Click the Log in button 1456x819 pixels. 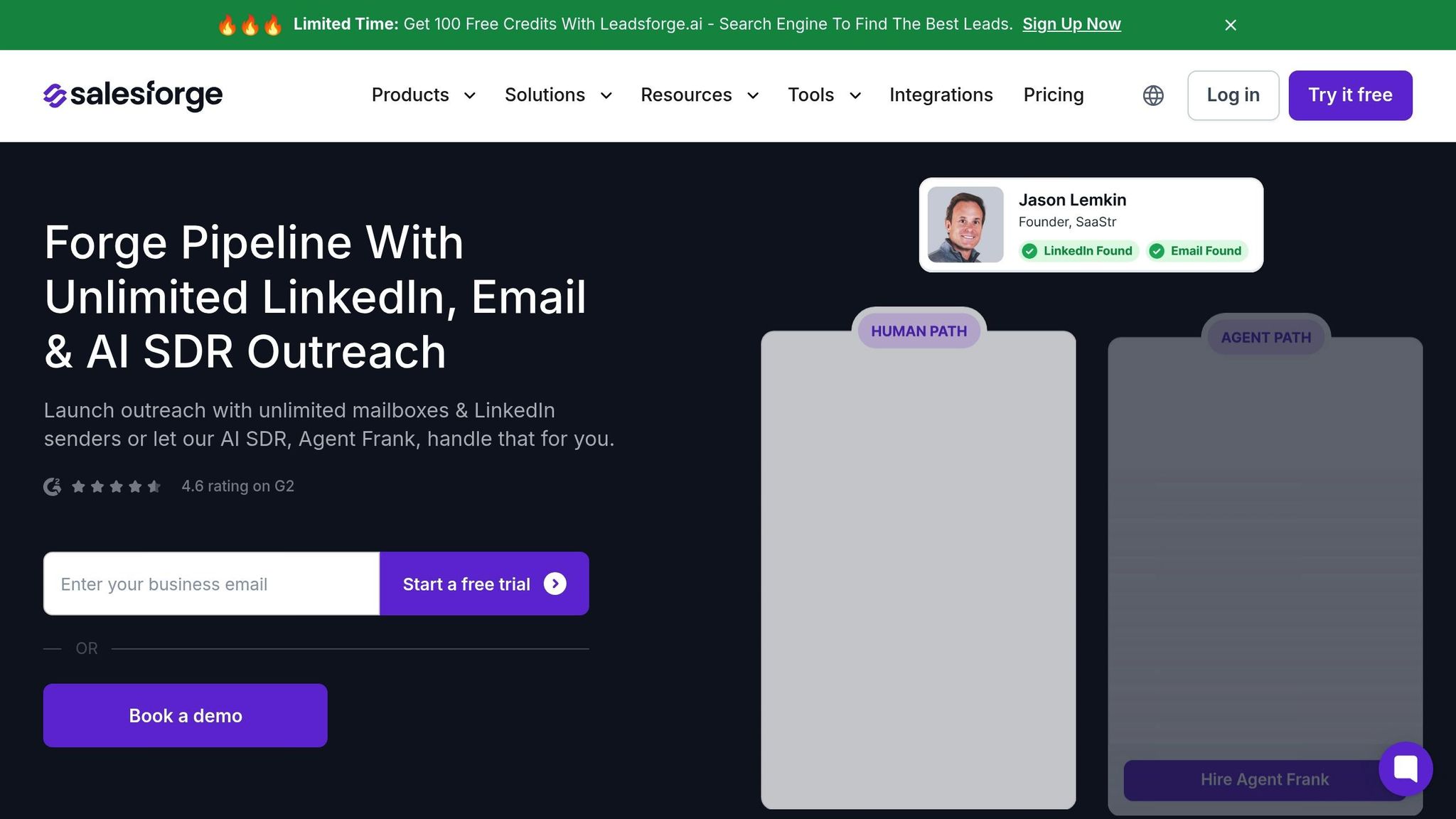1233,95
